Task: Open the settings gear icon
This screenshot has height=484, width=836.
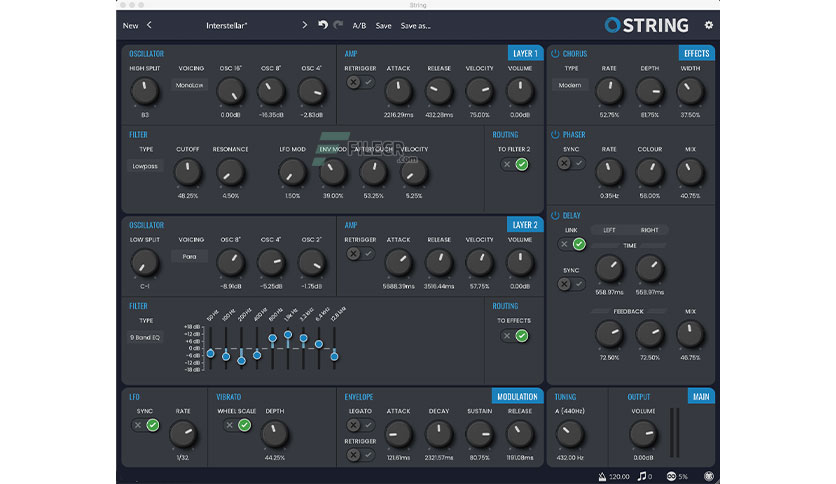Action: pos(709,25)
